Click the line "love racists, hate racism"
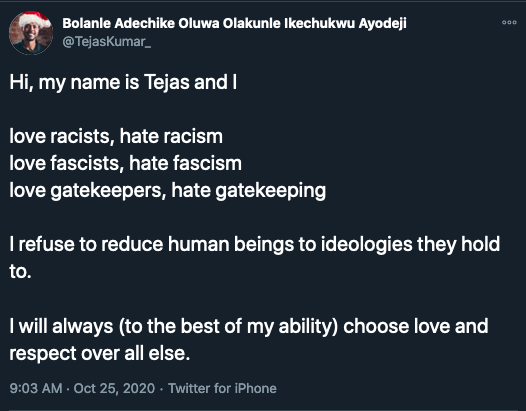 (116, 136)
